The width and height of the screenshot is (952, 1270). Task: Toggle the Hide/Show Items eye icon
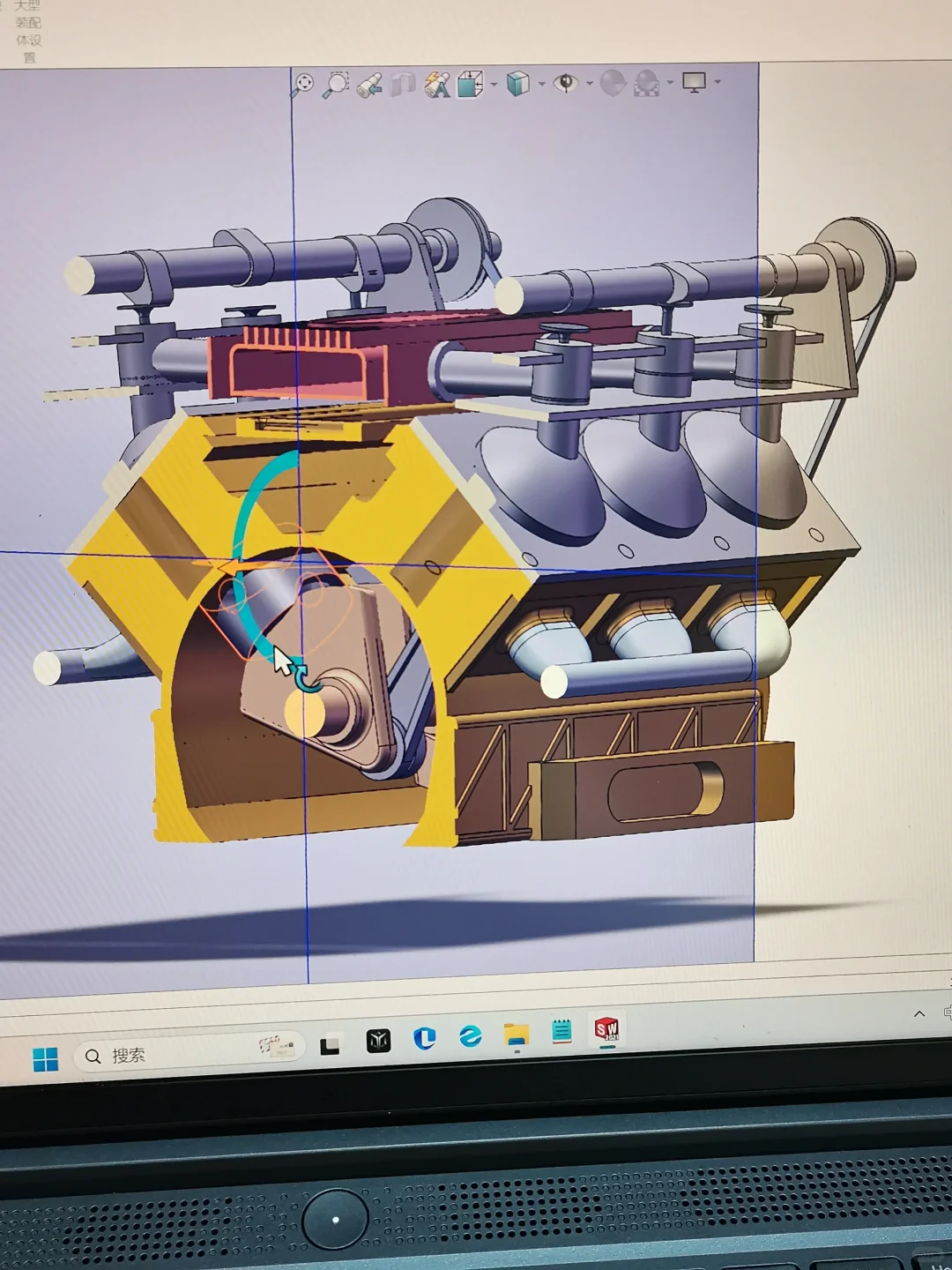pyautogui.click(x=565, y=83)
